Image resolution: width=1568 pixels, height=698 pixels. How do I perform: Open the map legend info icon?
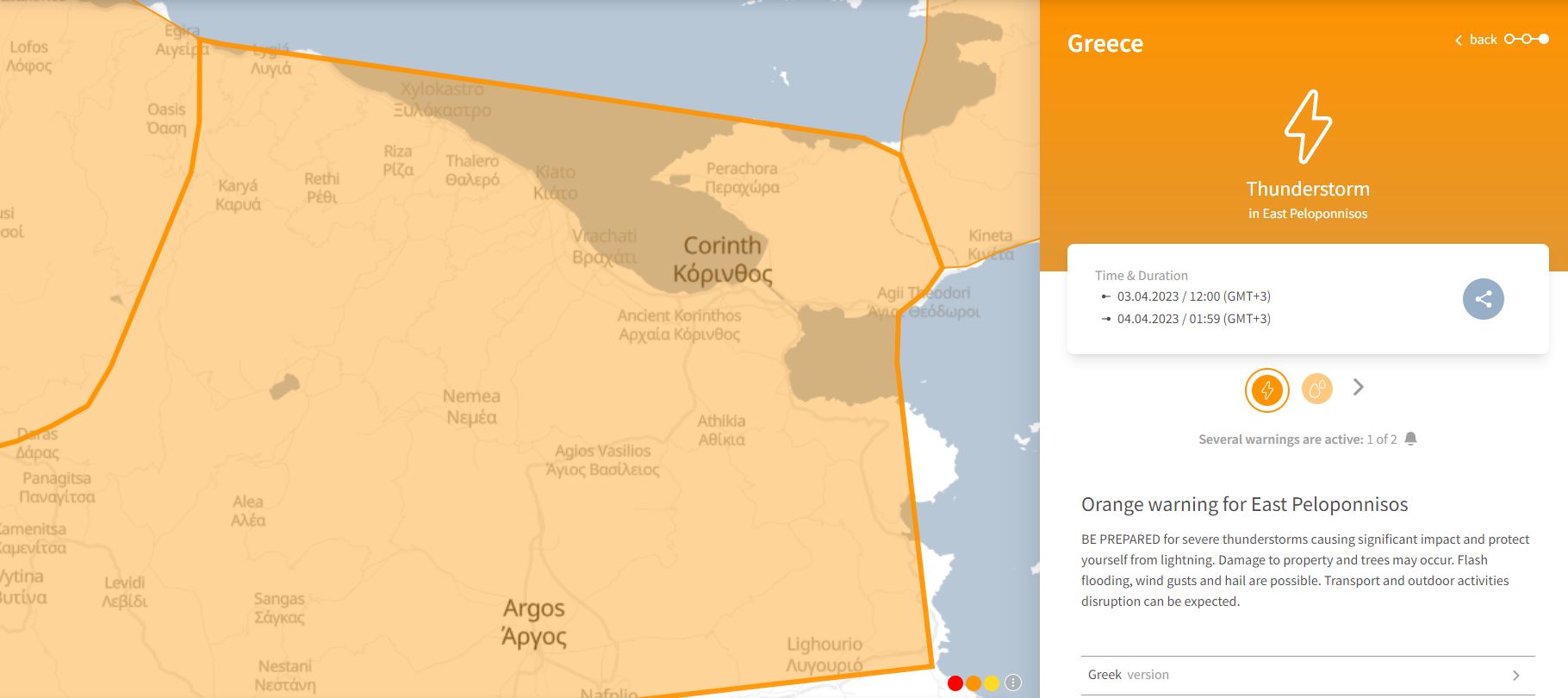point(1013,682)
